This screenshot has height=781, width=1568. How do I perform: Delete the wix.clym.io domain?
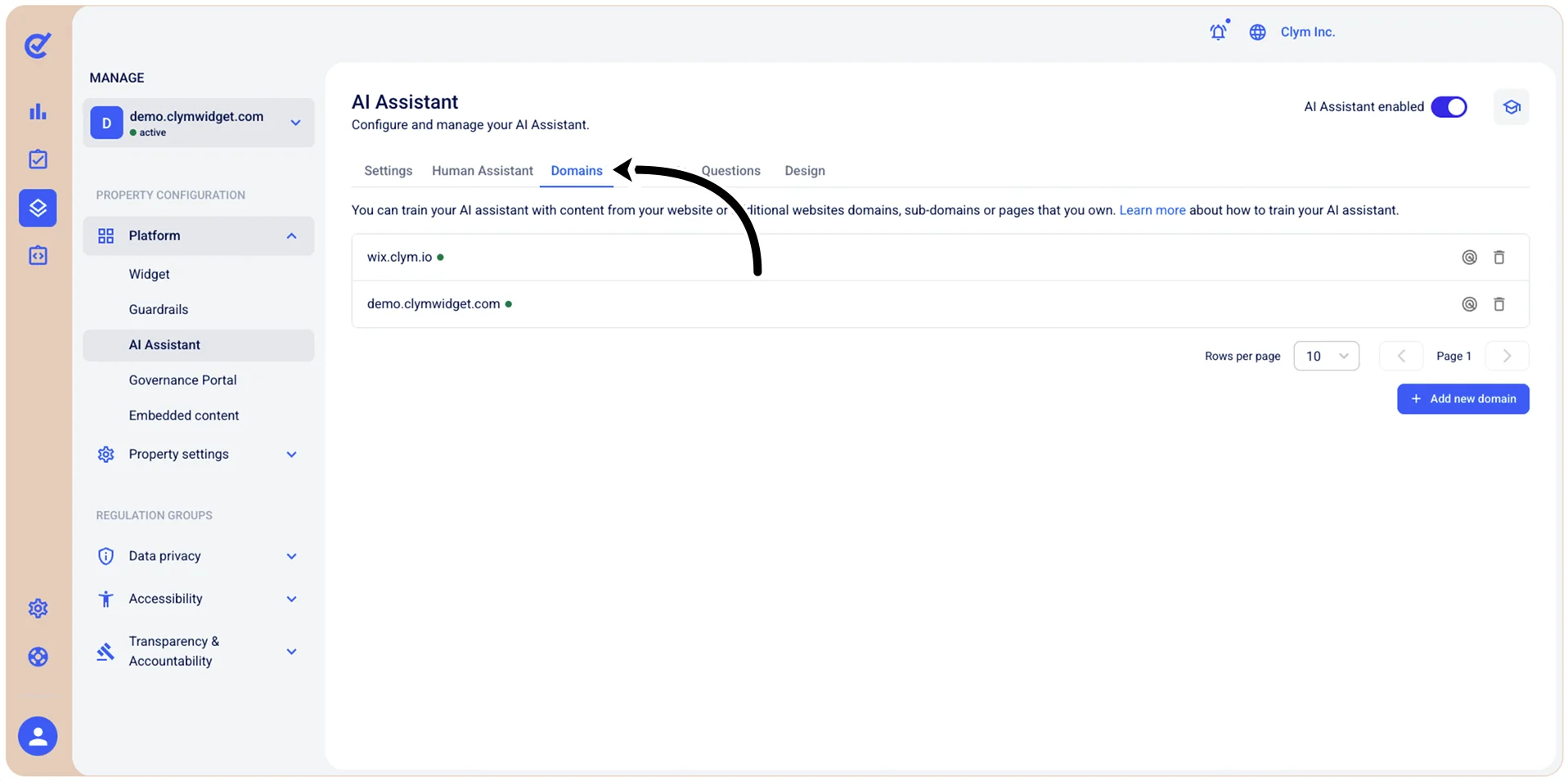click(1499, 258)
